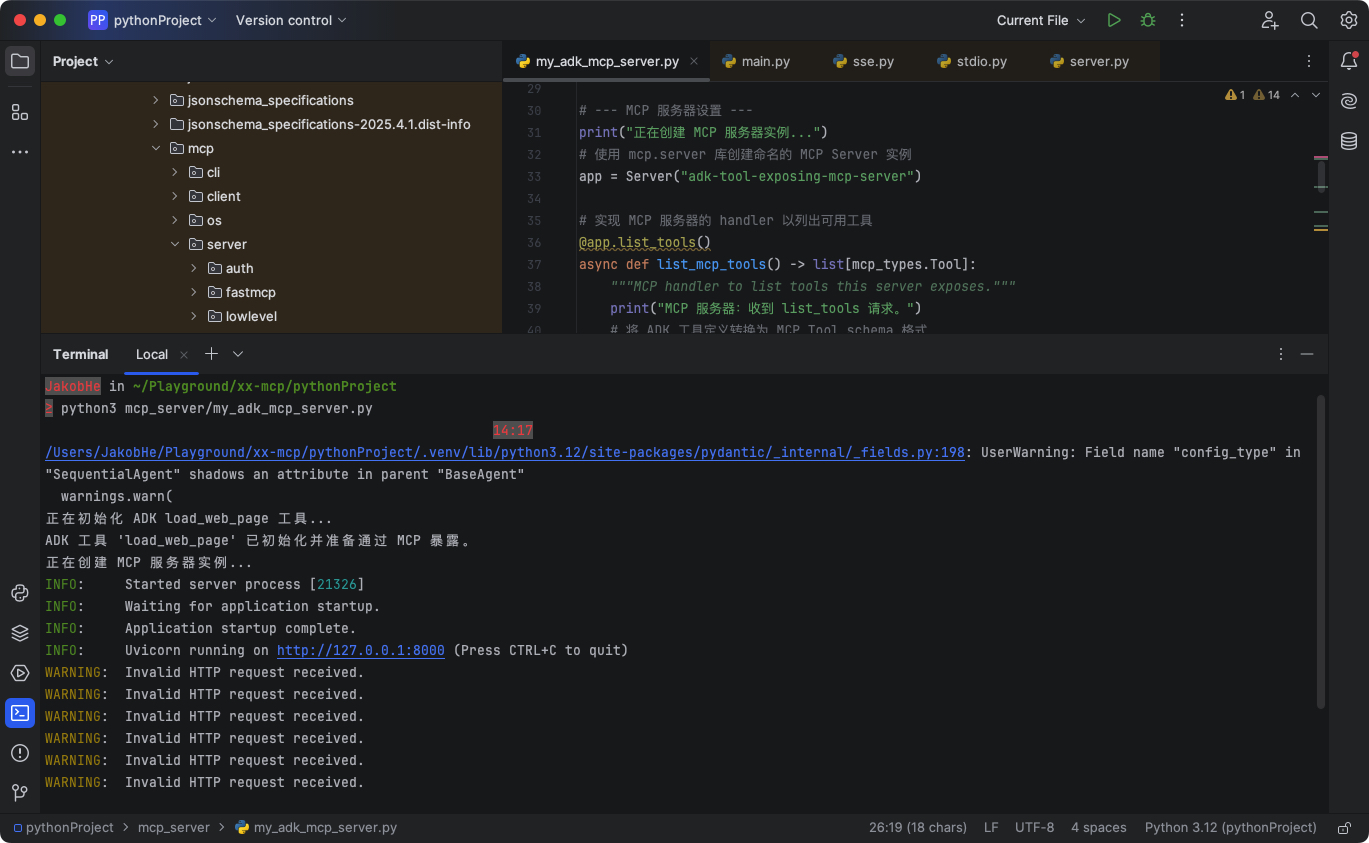Viewport: 1369px width, 843px height.
Task: Open the Problems tool window icon
Action: coord(20,753)
